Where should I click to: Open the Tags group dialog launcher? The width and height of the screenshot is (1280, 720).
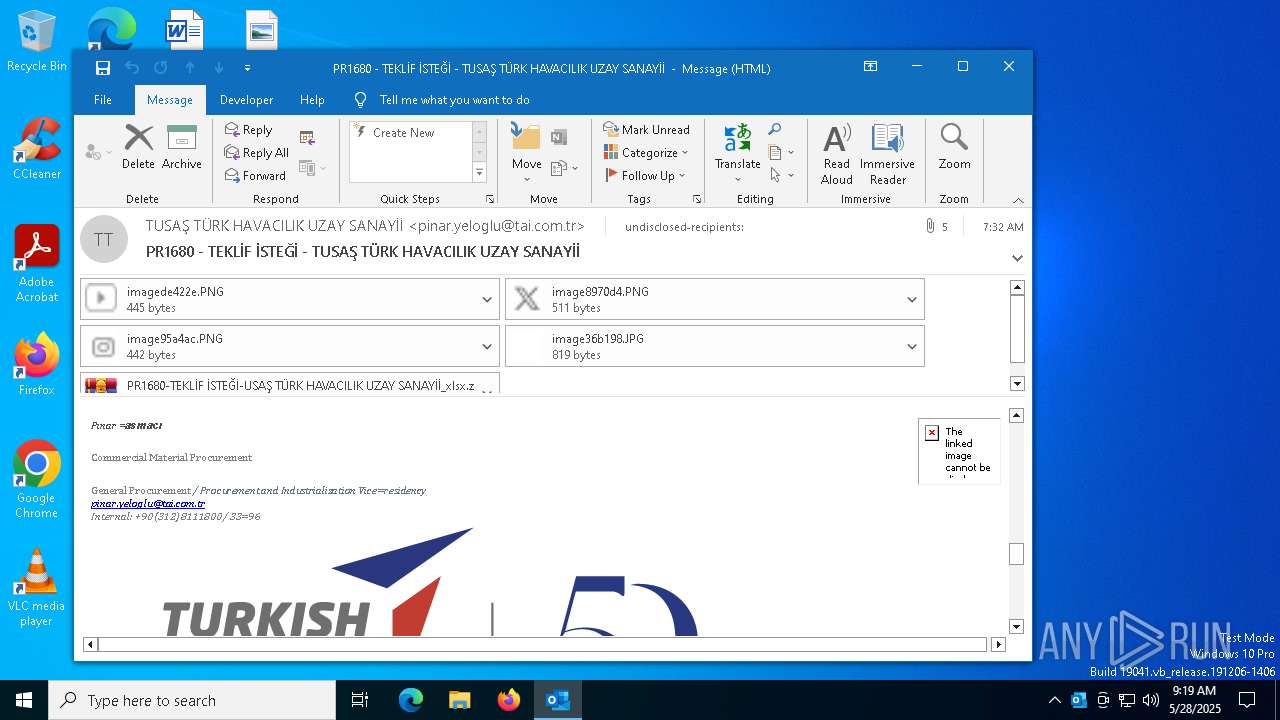[x=697, y=199]
